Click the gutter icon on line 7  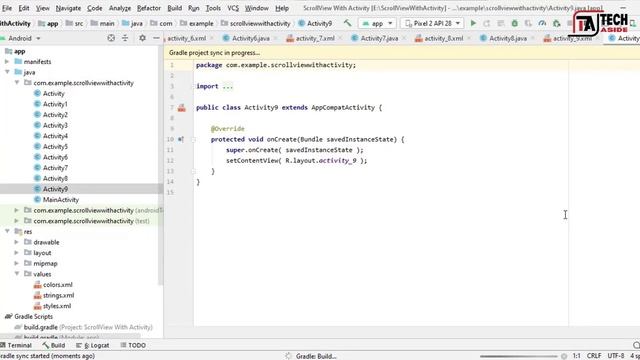182,108
